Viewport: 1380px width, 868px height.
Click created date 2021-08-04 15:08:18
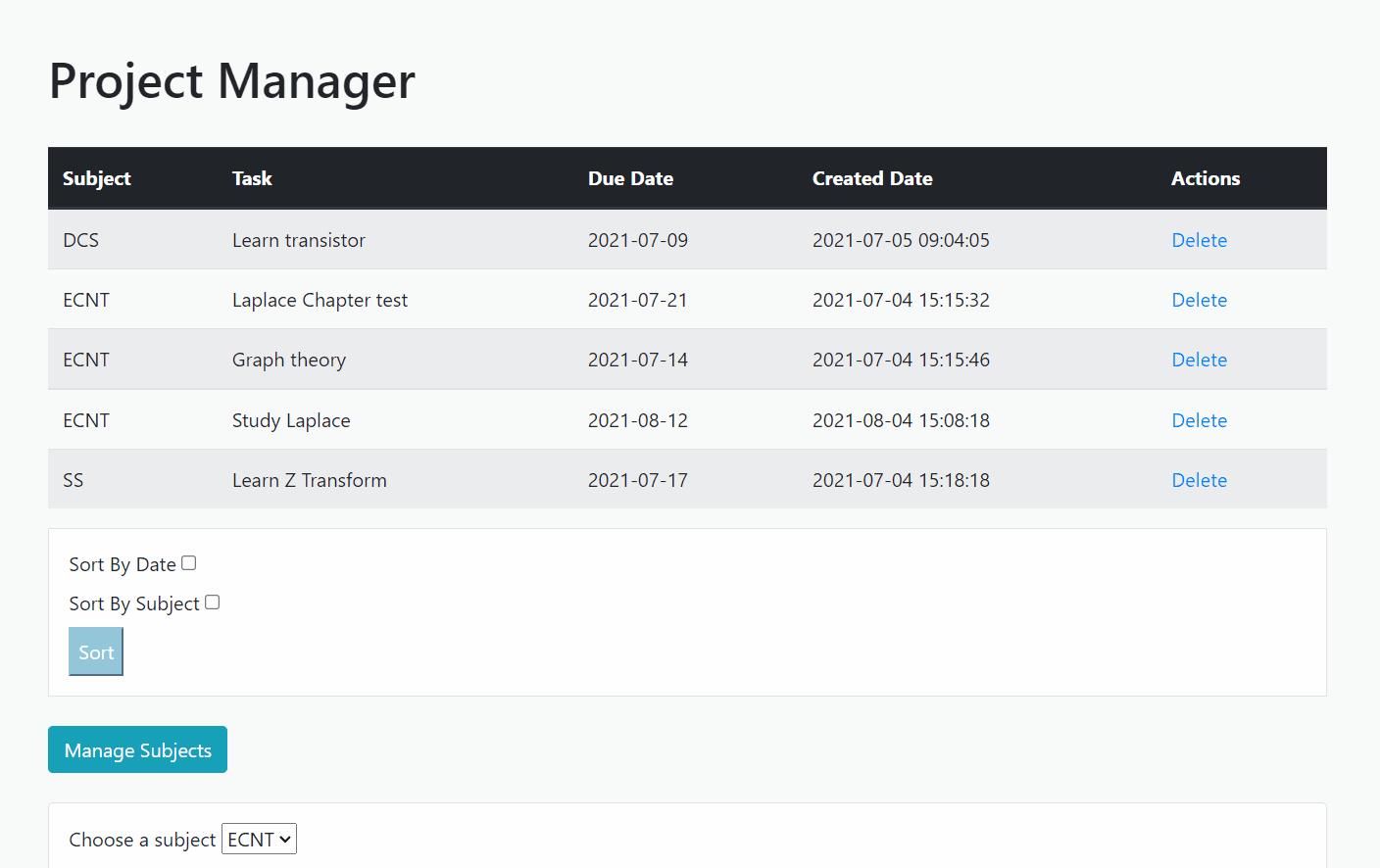tap(901, 420)
